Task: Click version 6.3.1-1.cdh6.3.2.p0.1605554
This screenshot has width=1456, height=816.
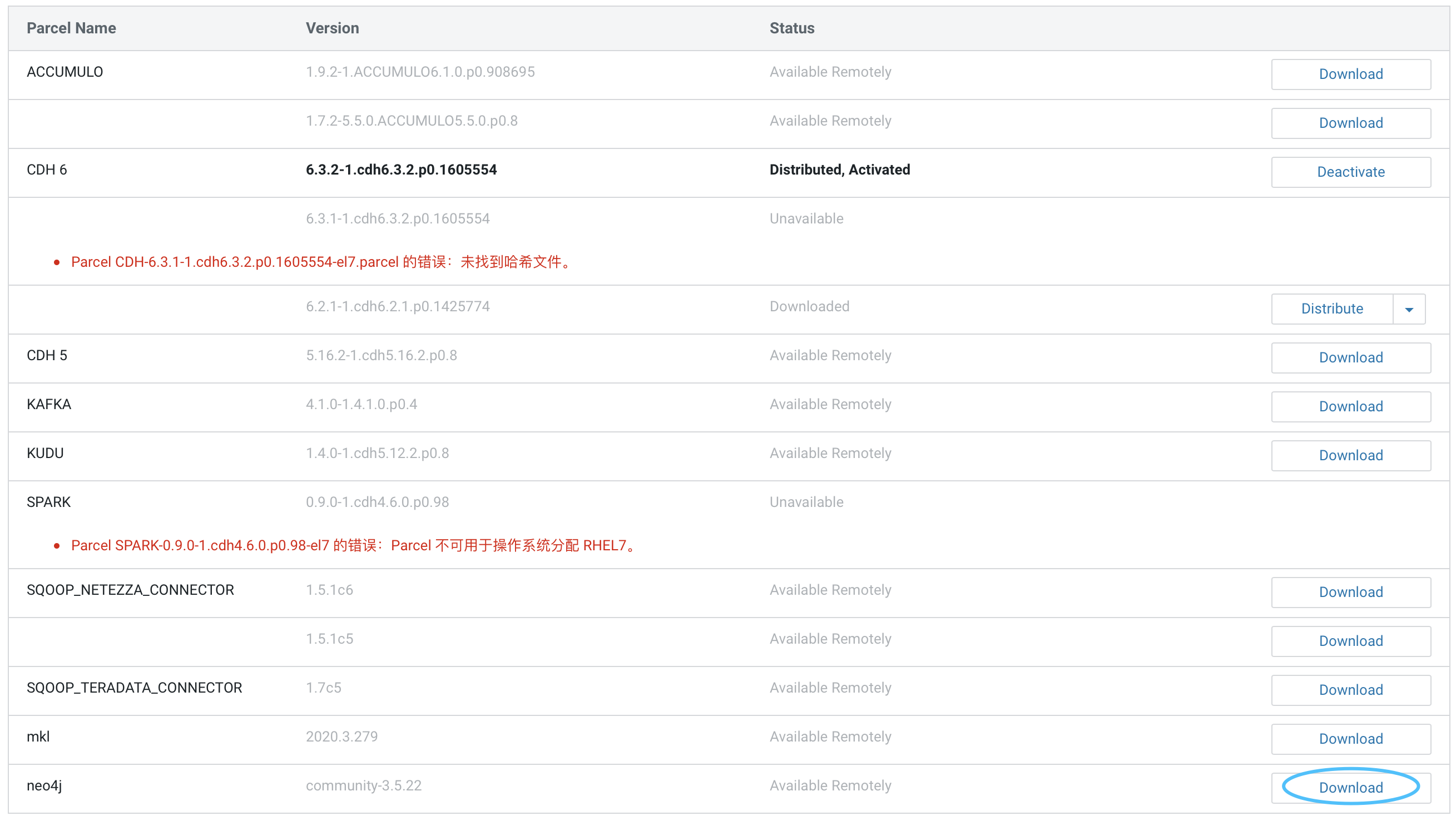Action: click(x=398, y=218)
